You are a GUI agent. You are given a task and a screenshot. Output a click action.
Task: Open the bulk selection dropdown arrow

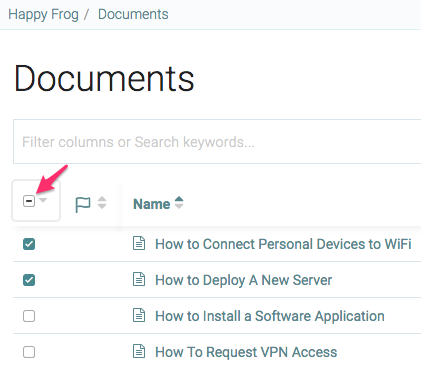[x=43, y=200]
